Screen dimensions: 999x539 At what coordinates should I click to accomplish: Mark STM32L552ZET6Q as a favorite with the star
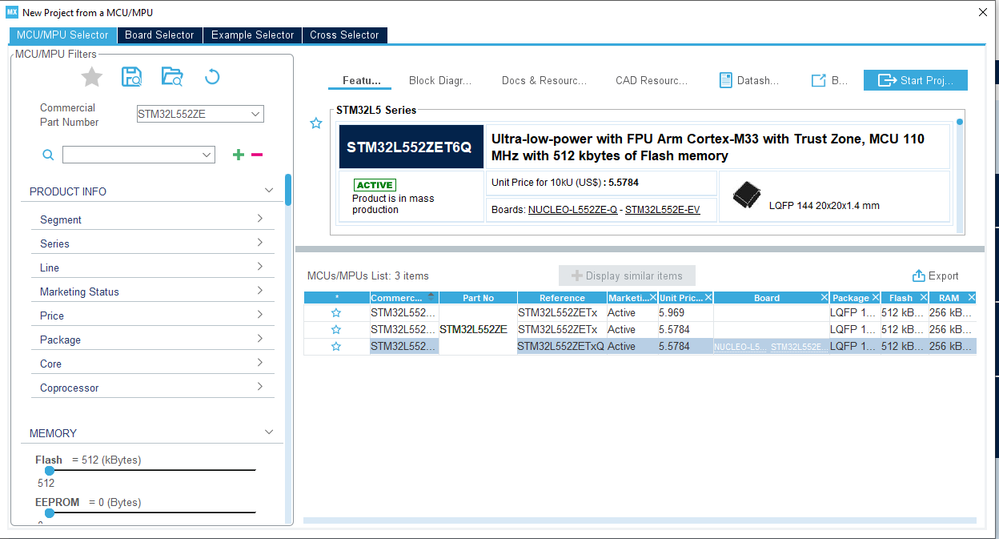click(x=316, y=124)
